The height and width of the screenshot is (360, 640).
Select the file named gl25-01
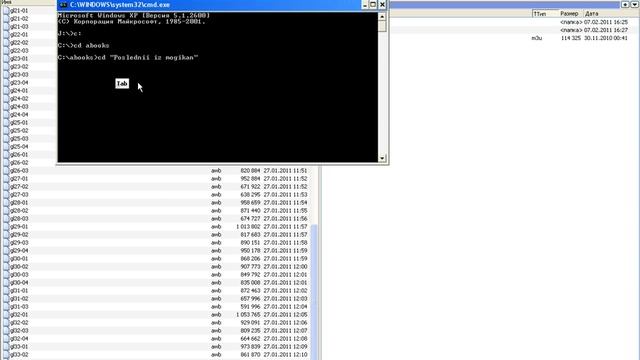coord(19,122)
